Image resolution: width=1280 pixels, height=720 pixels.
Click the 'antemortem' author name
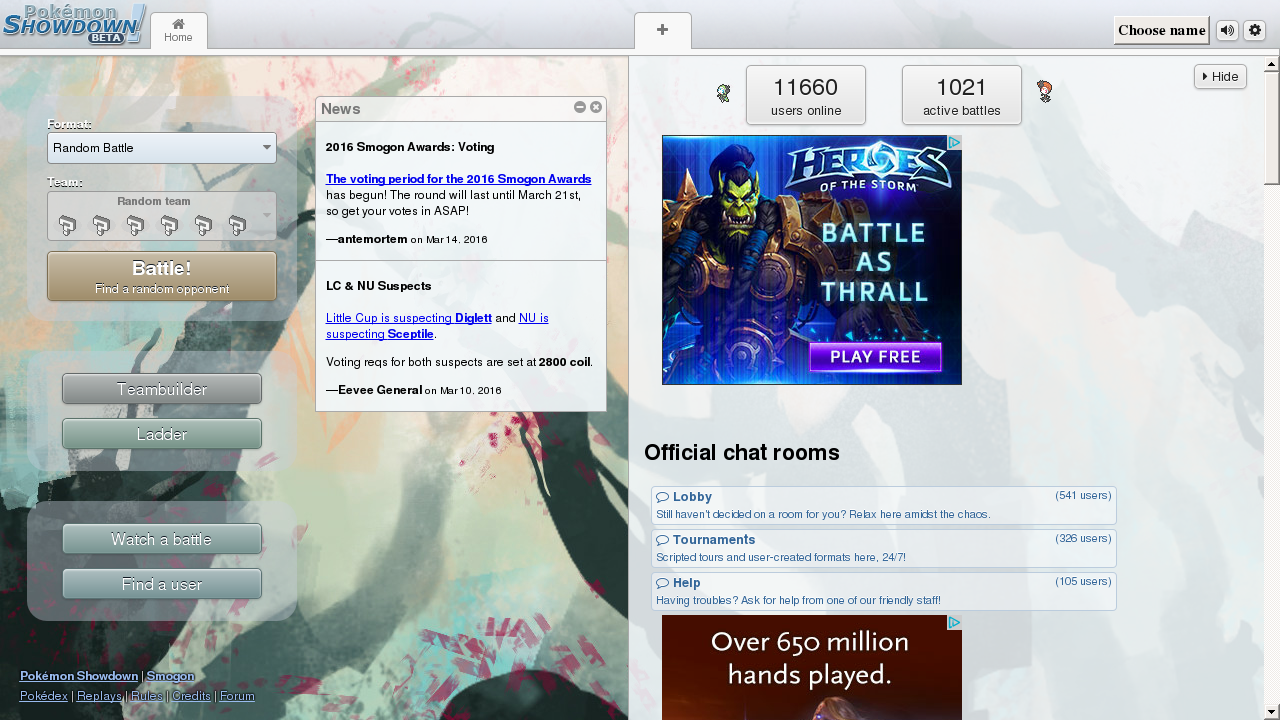(373, 239)
